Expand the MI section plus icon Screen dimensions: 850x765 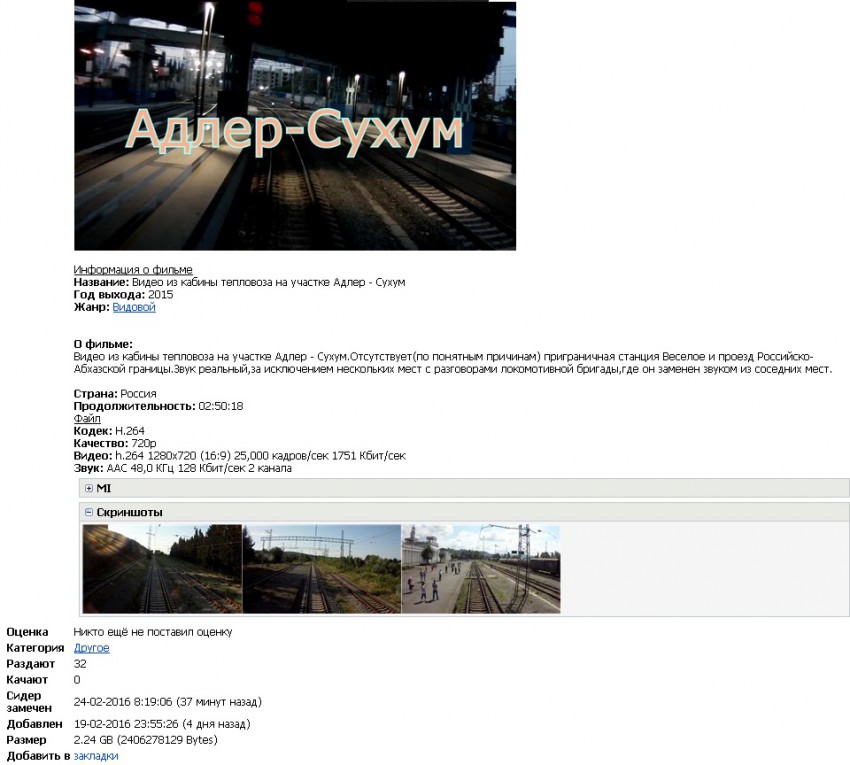point(89,488)
